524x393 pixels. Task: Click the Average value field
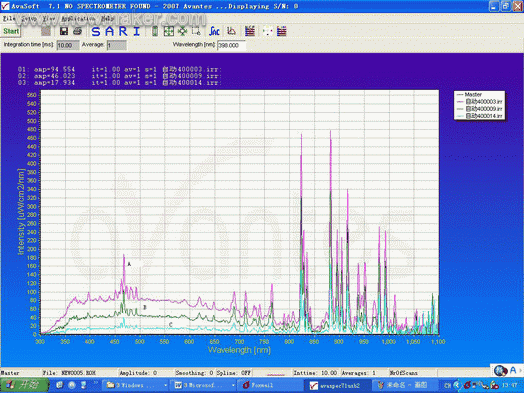tap(117, 45)
